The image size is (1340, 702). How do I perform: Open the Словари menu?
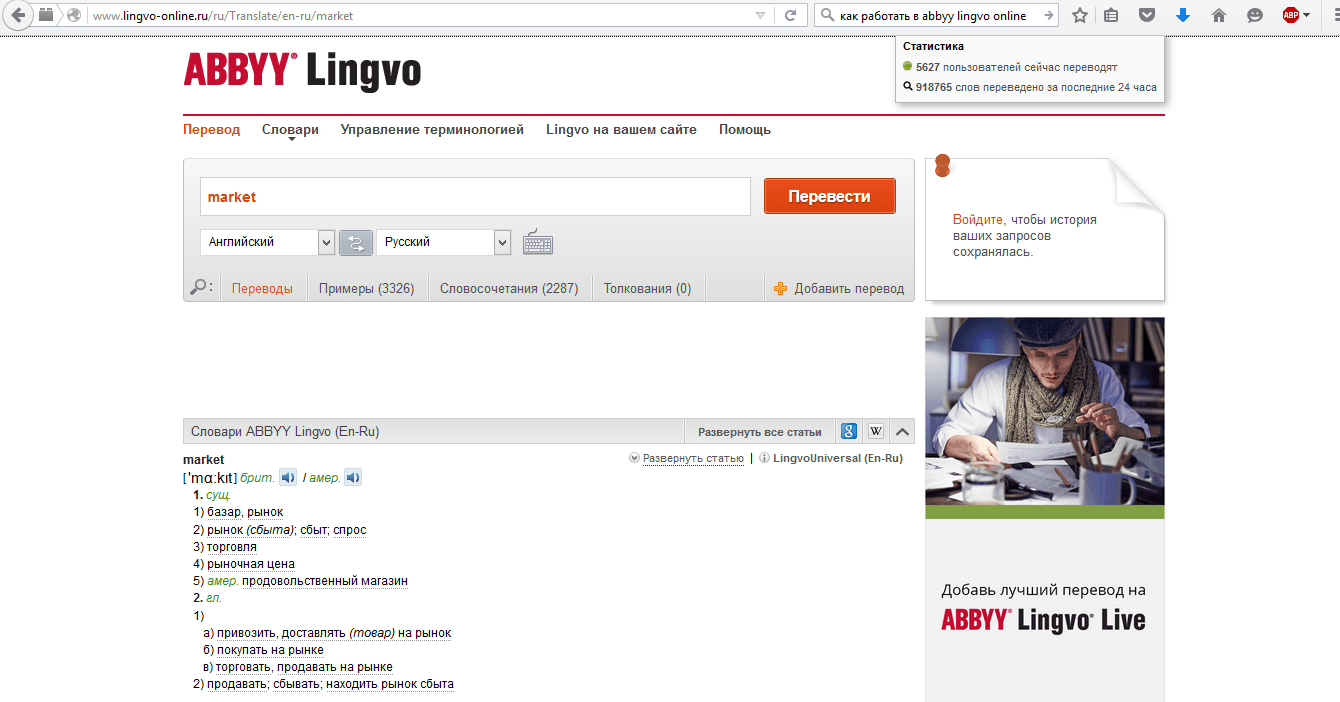[x=290, y=130]
